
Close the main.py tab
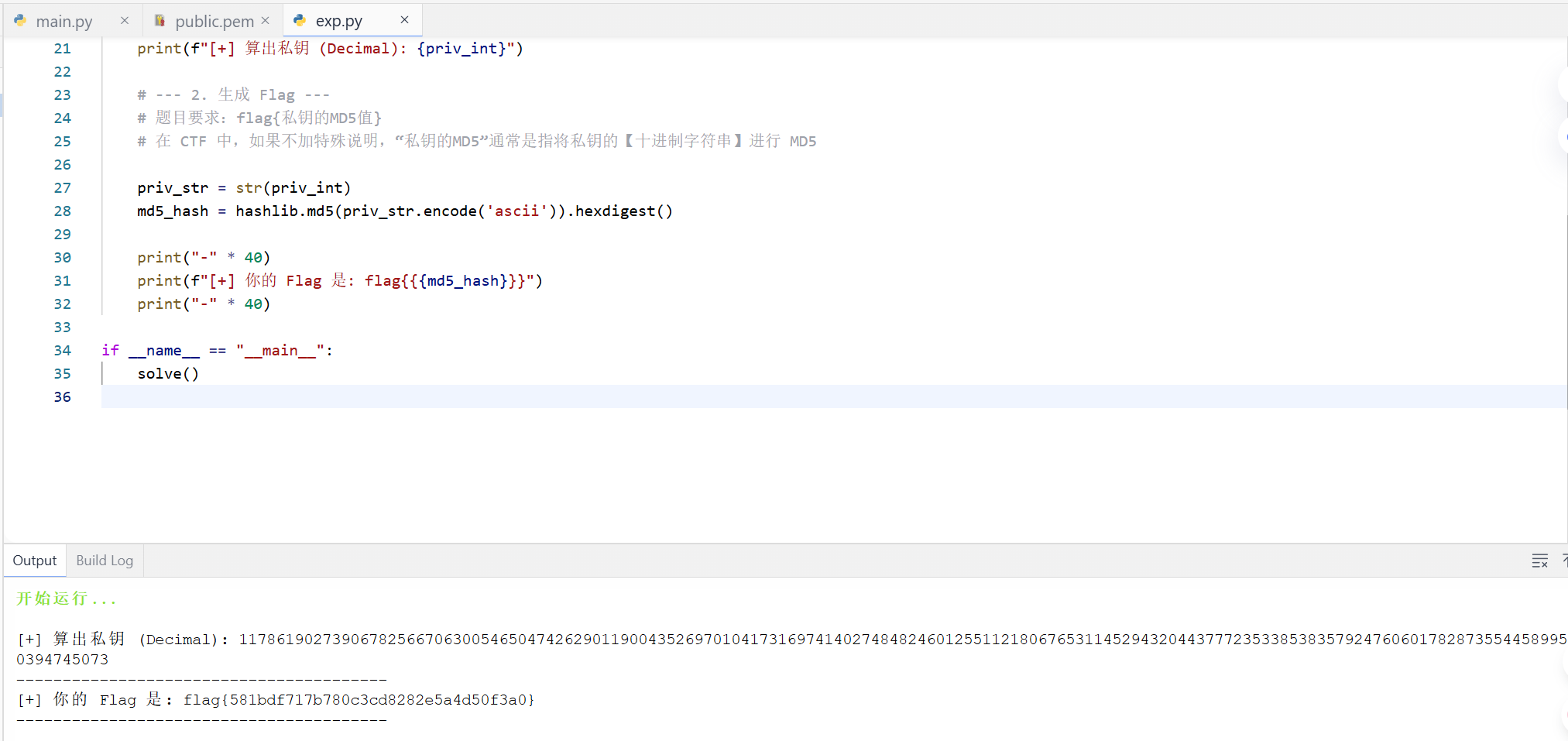click(124, 21)
